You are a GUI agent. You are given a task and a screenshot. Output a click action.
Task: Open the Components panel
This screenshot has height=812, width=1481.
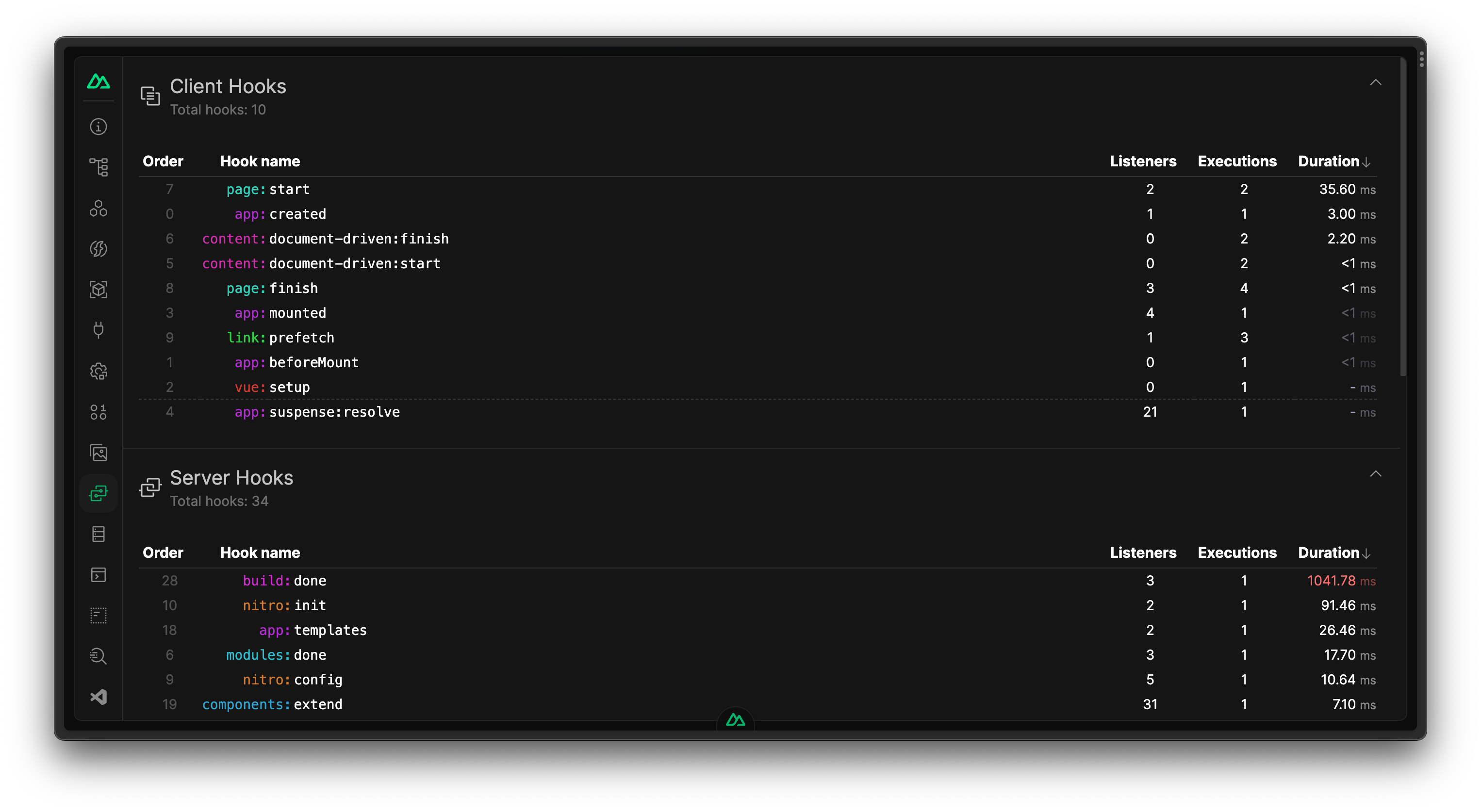pyautogui.click(x=99, y=209)
